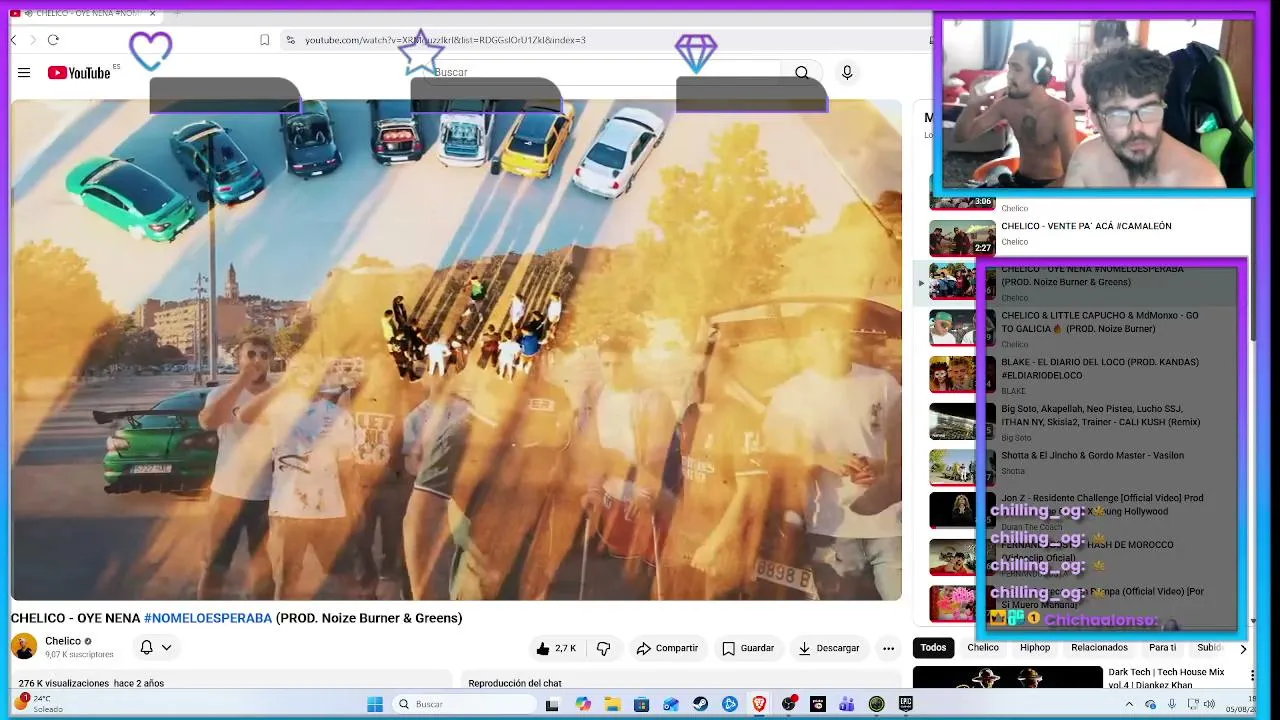Play EL DIARIO DEL LOCO by BLAKE
This screenshot has width=1280, height=720.
coord(1100,368)
